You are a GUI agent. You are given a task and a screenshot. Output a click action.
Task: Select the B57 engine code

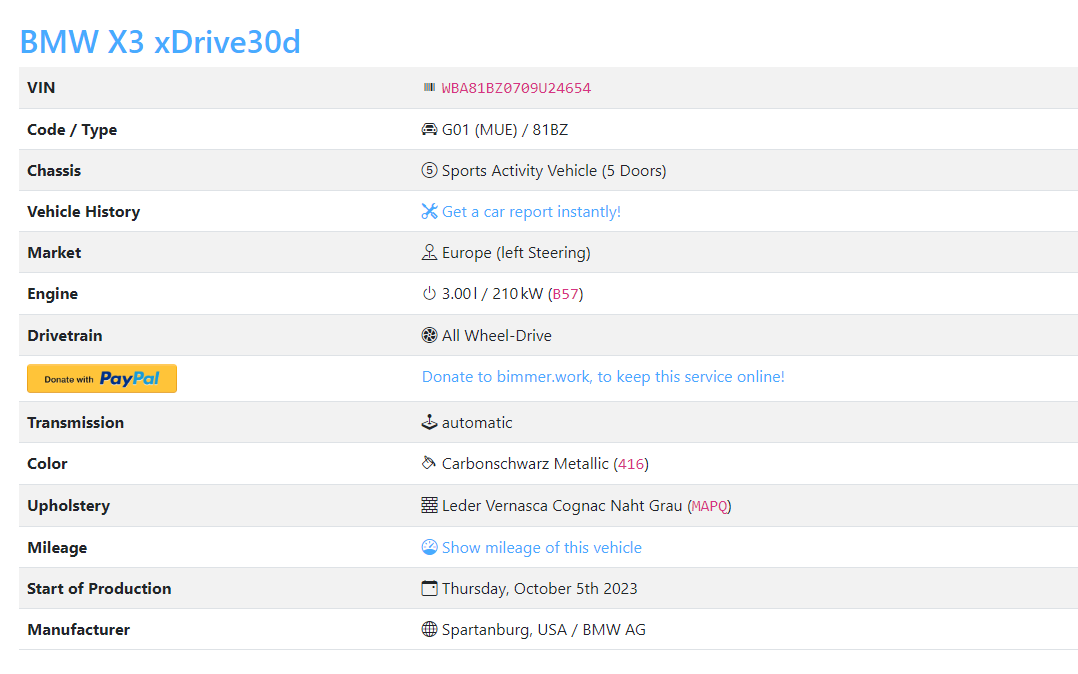point(566,294)
